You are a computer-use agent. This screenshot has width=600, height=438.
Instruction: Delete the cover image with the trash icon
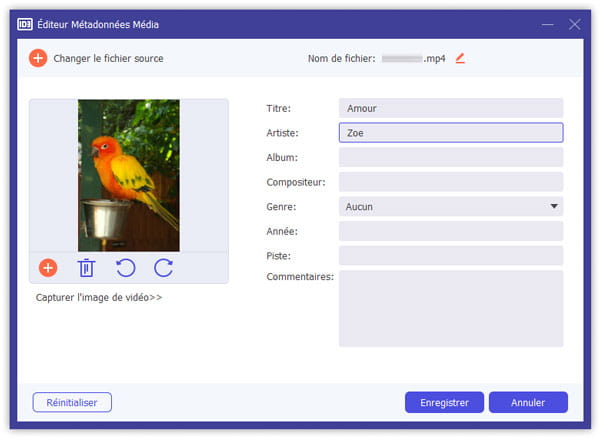point(86,267)
